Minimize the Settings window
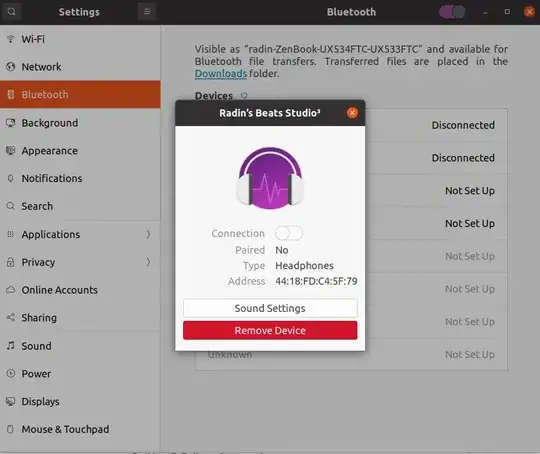This screenshot has width=540, height=454. [x=485, y=12]
